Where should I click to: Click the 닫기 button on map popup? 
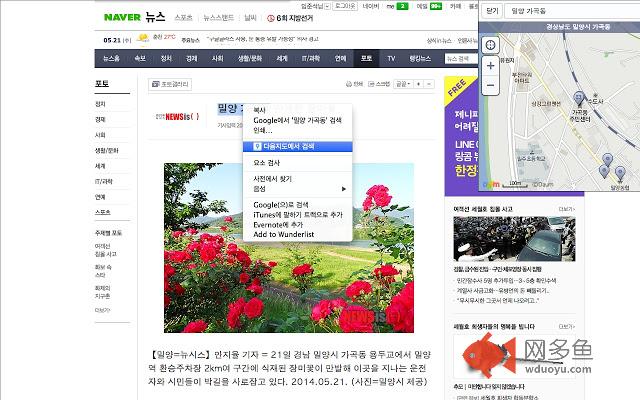point(492,11)
